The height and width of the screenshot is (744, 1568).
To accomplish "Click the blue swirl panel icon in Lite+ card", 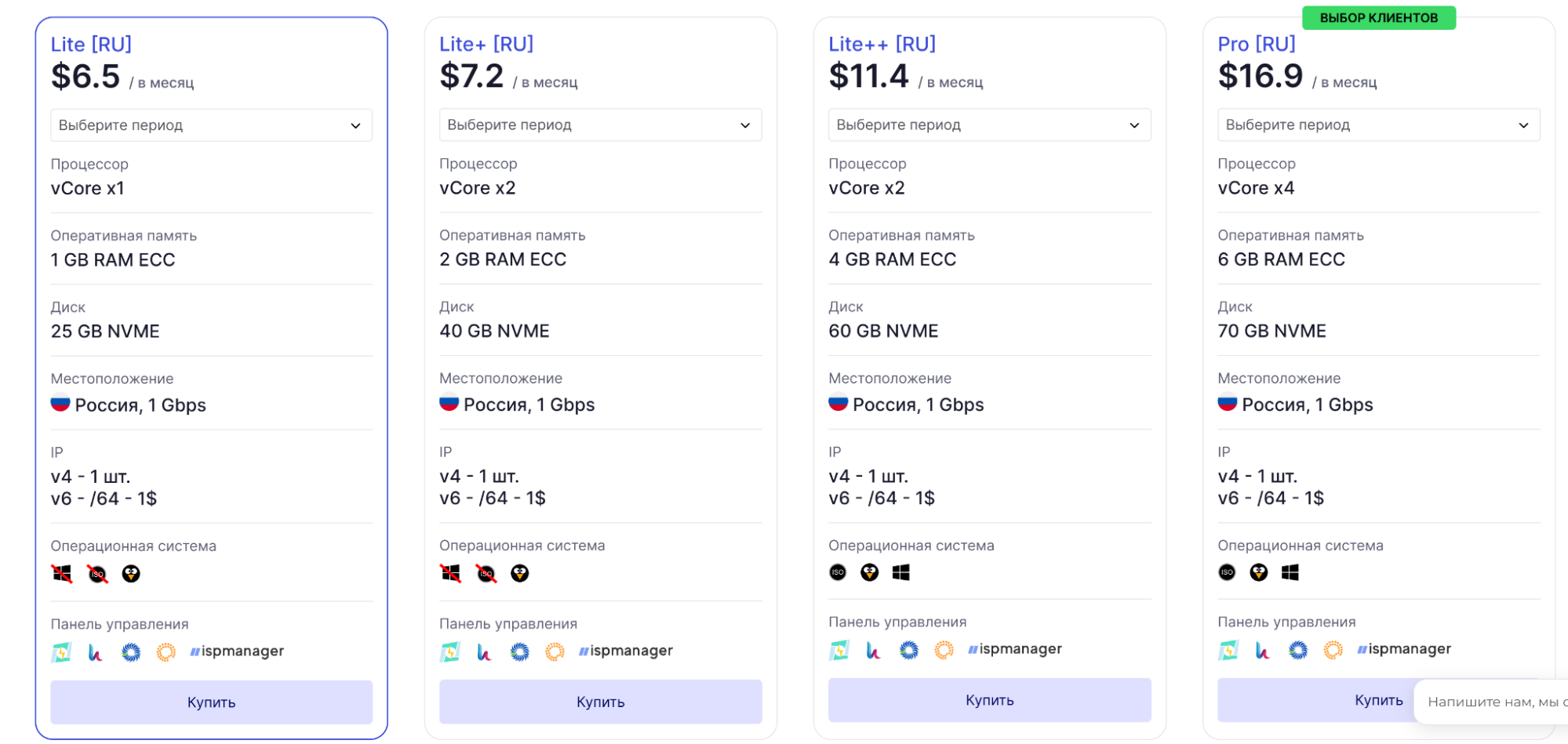I will (519, 651).
